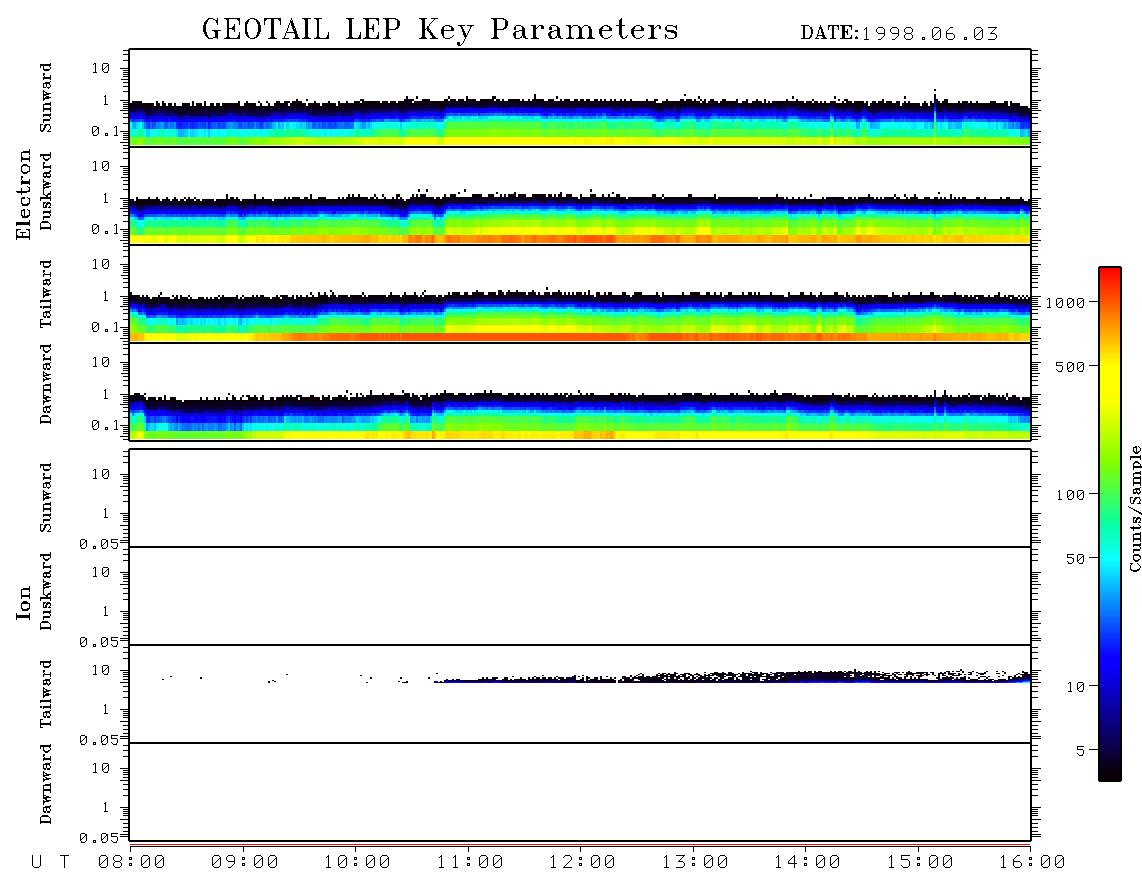
Task: Click the Ion Sunward panel label
Action: (x=46, y=497)
